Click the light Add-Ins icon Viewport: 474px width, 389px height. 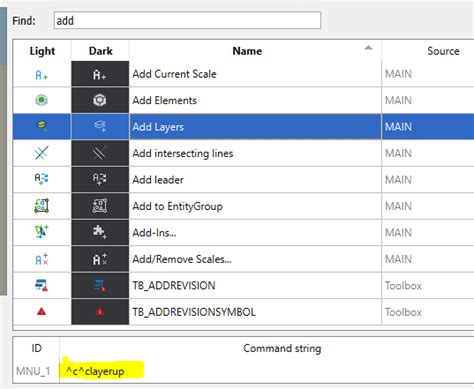click(42, 232)
